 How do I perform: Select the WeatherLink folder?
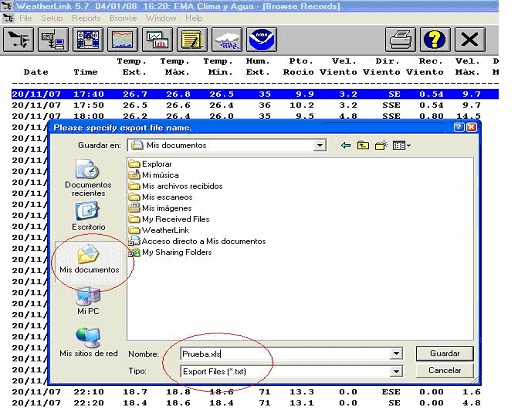(x=159, y=230)
